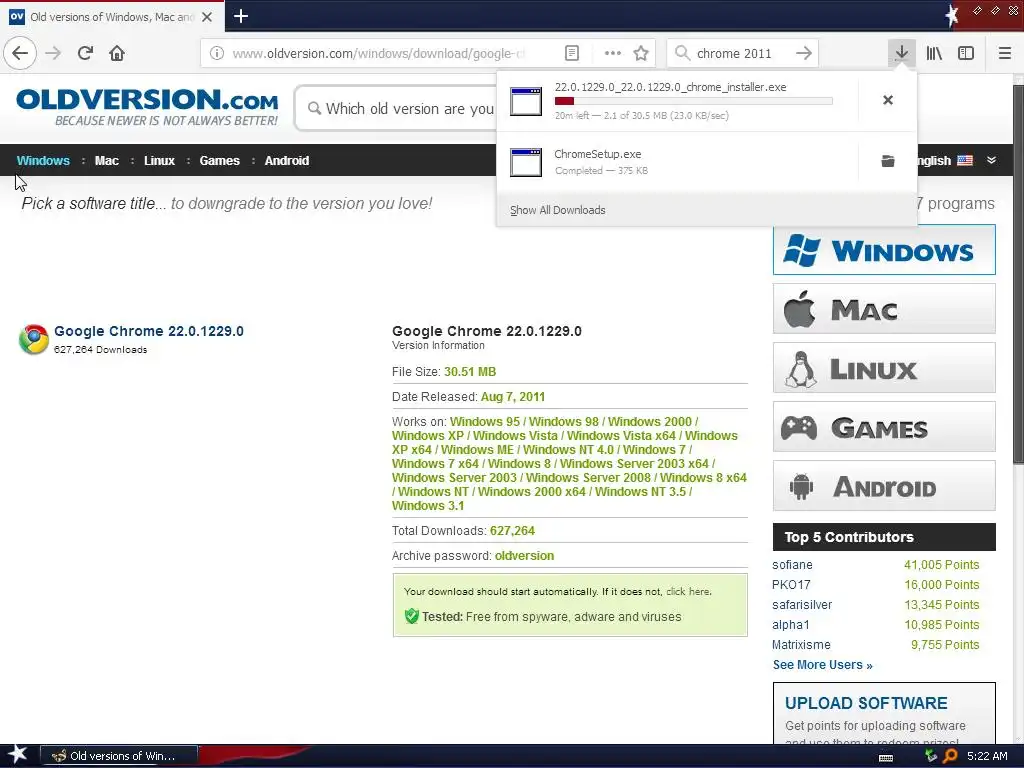Select the Android nav menu item

pos(287,161)
